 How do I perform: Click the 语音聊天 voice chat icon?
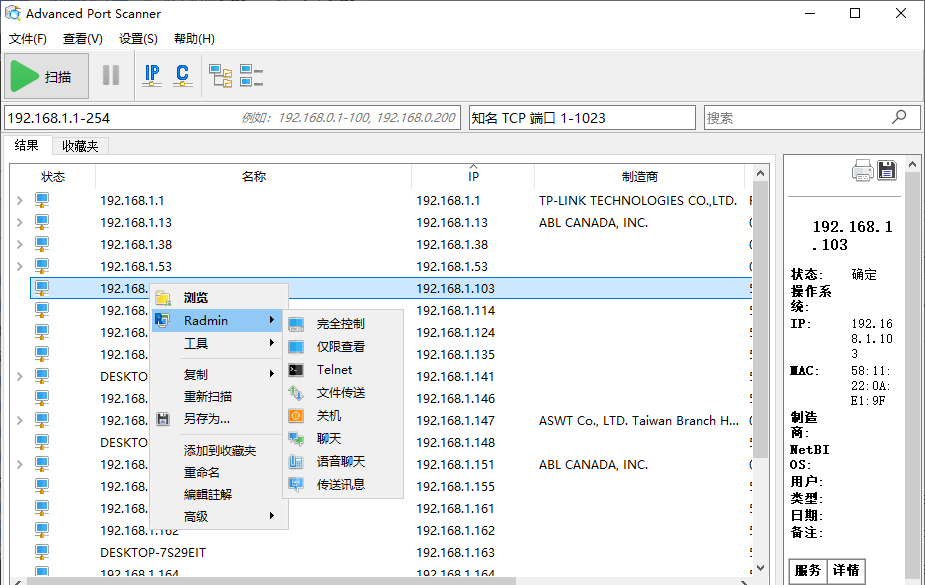pos(296,462)
